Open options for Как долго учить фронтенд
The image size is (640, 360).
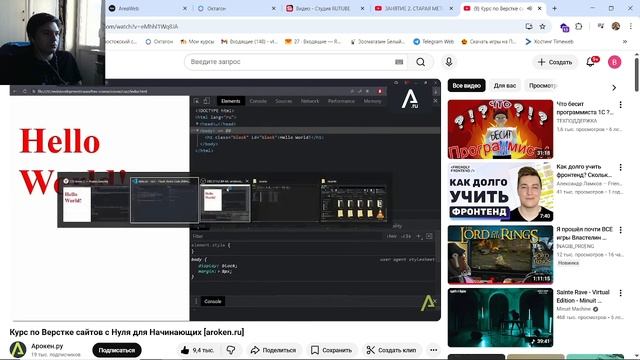coord(620,167)
